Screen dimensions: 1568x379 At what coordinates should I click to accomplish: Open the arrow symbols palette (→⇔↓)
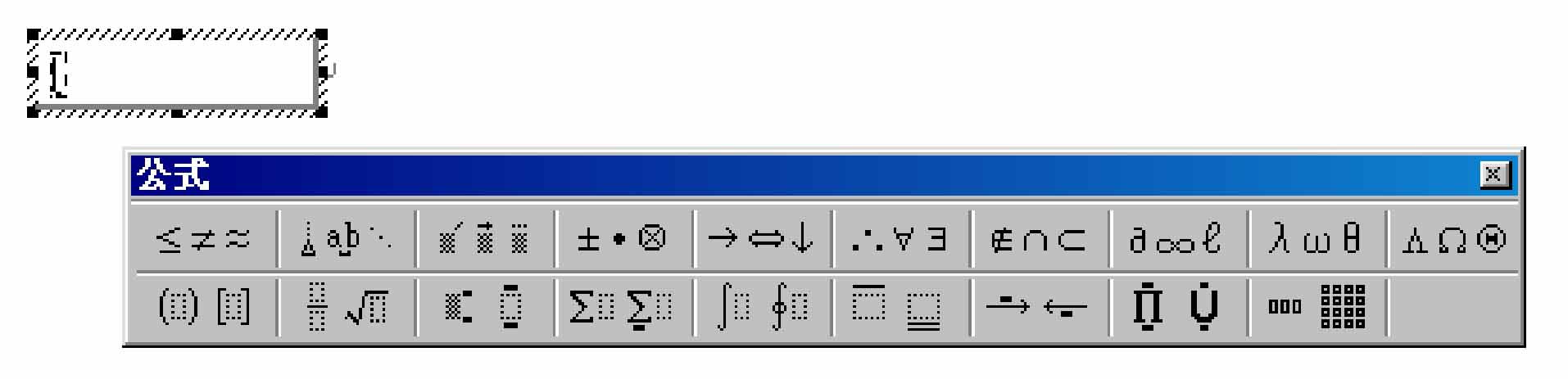point(762,239)
